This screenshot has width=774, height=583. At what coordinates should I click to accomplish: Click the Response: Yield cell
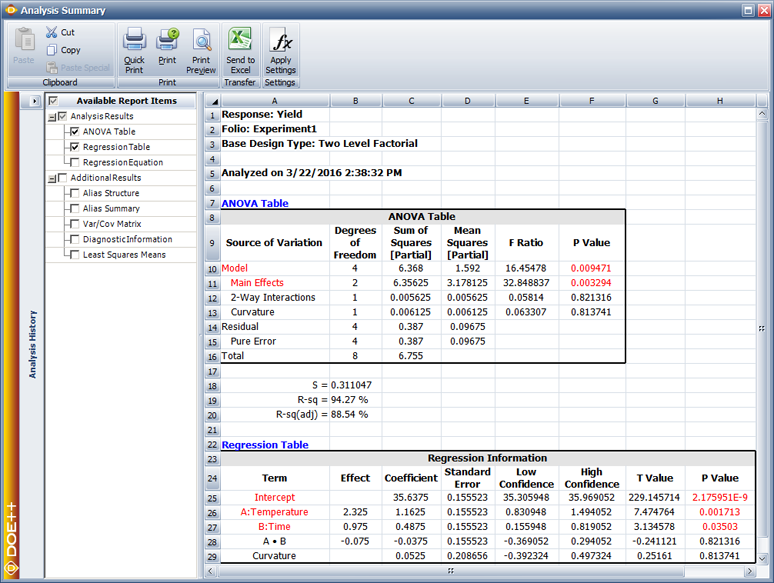coord(262,114)
